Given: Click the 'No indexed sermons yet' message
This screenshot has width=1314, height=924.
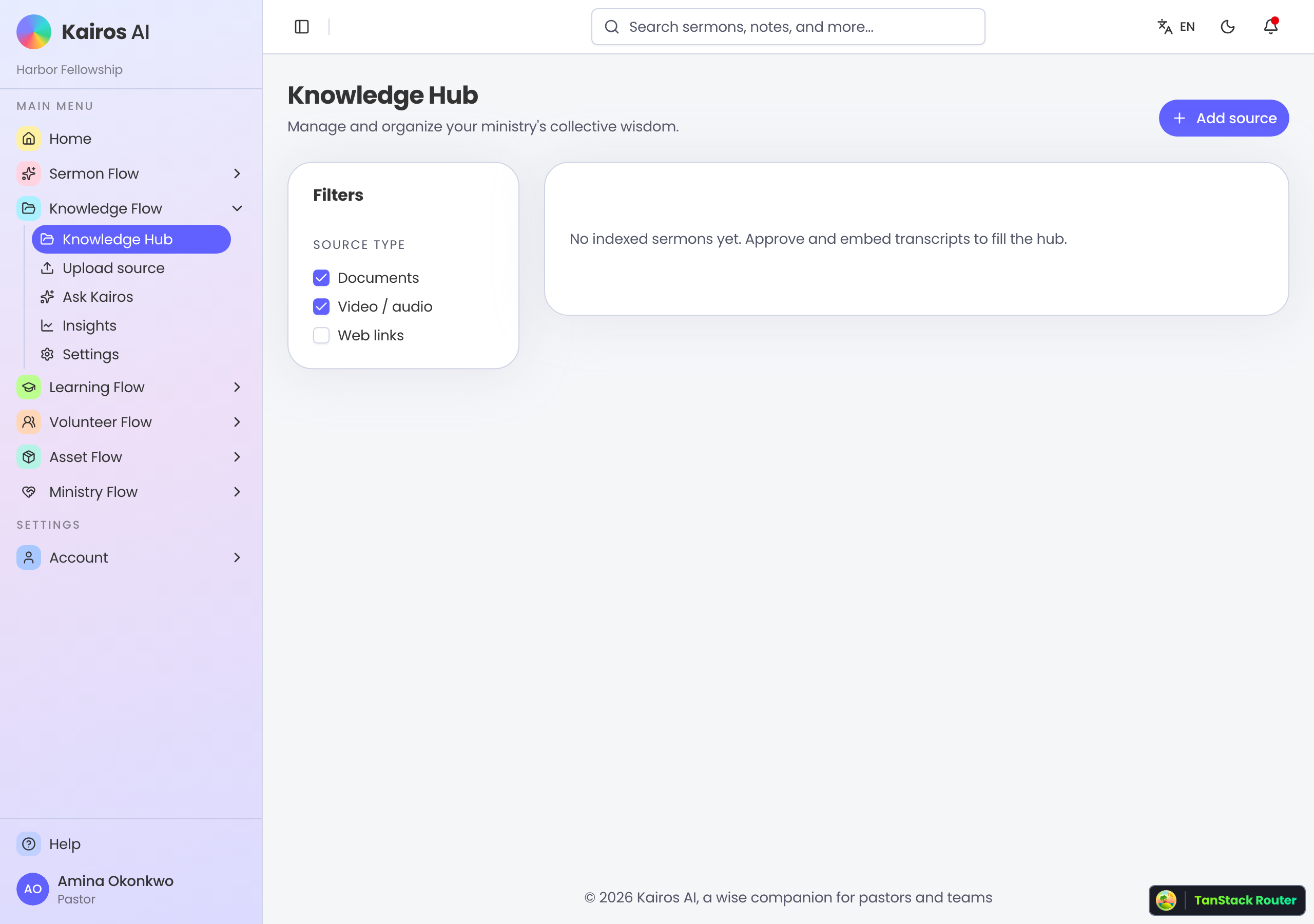Looking at the screenshot, I should click(818, 239).
